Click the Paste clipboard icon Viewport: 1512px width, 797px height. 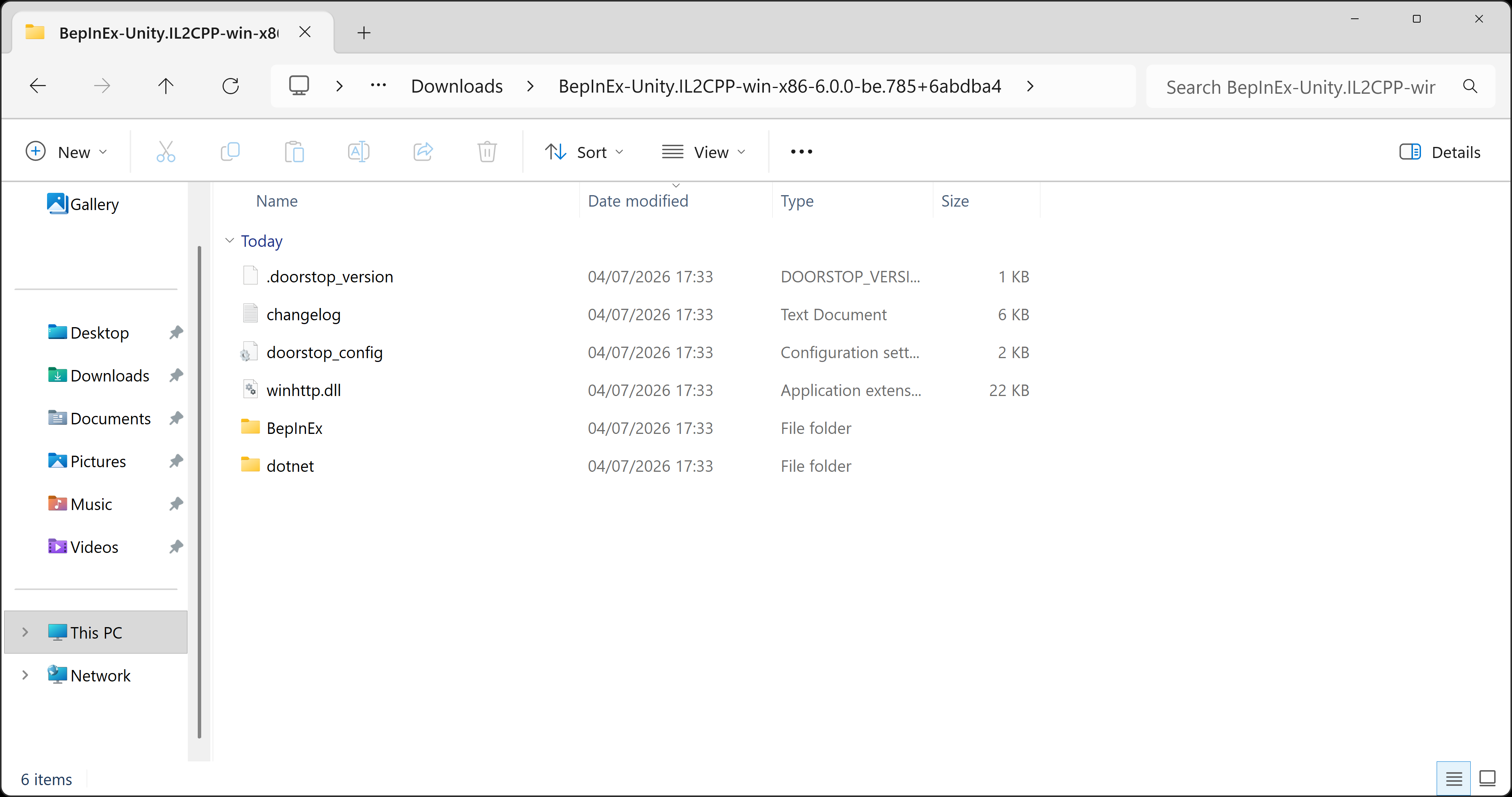click(294, 152)
